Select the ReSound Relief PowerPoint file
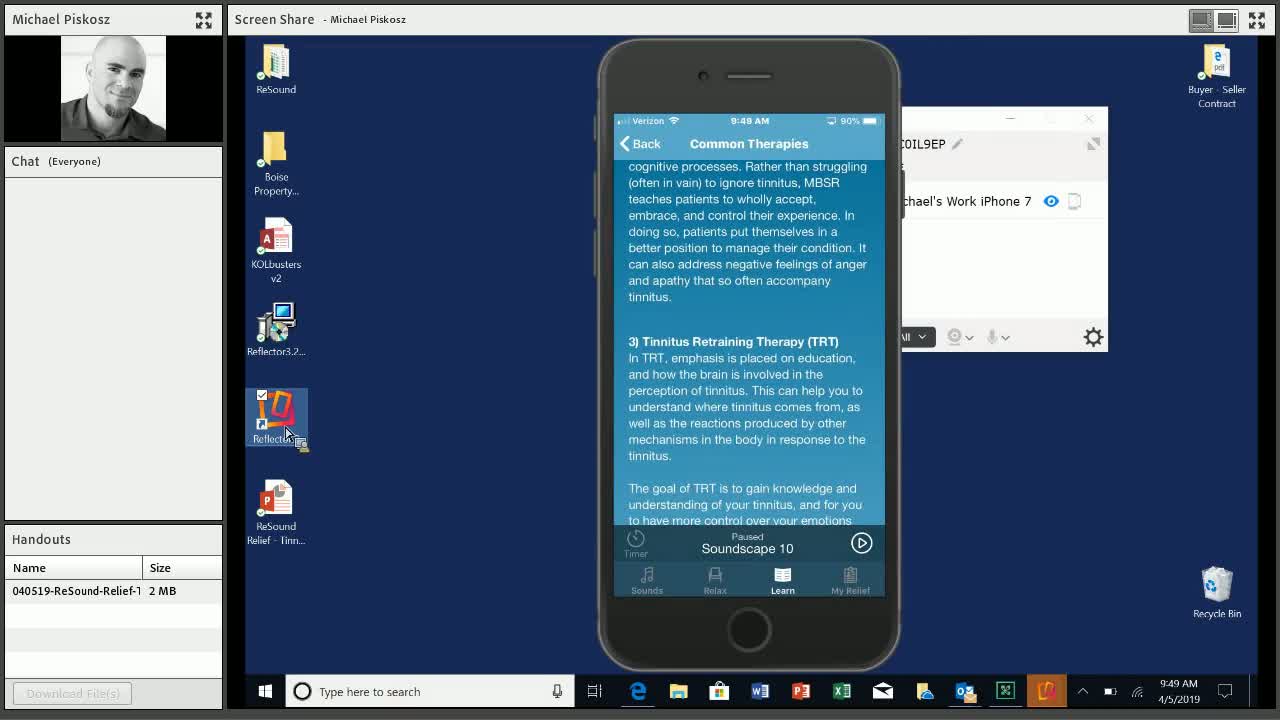1280x720 pixels. (275, 513)
